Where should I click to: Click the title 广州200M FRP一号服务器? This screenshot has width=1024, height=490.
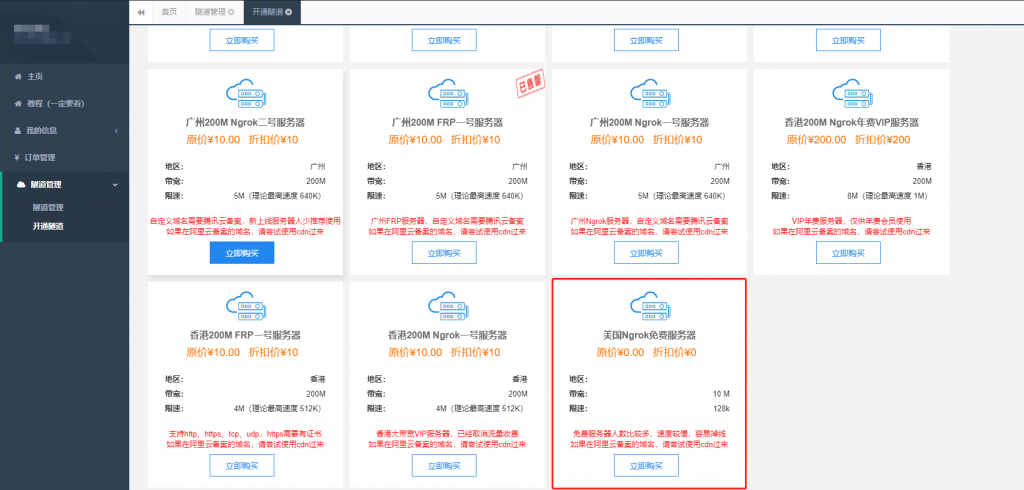tap(447, 123)
